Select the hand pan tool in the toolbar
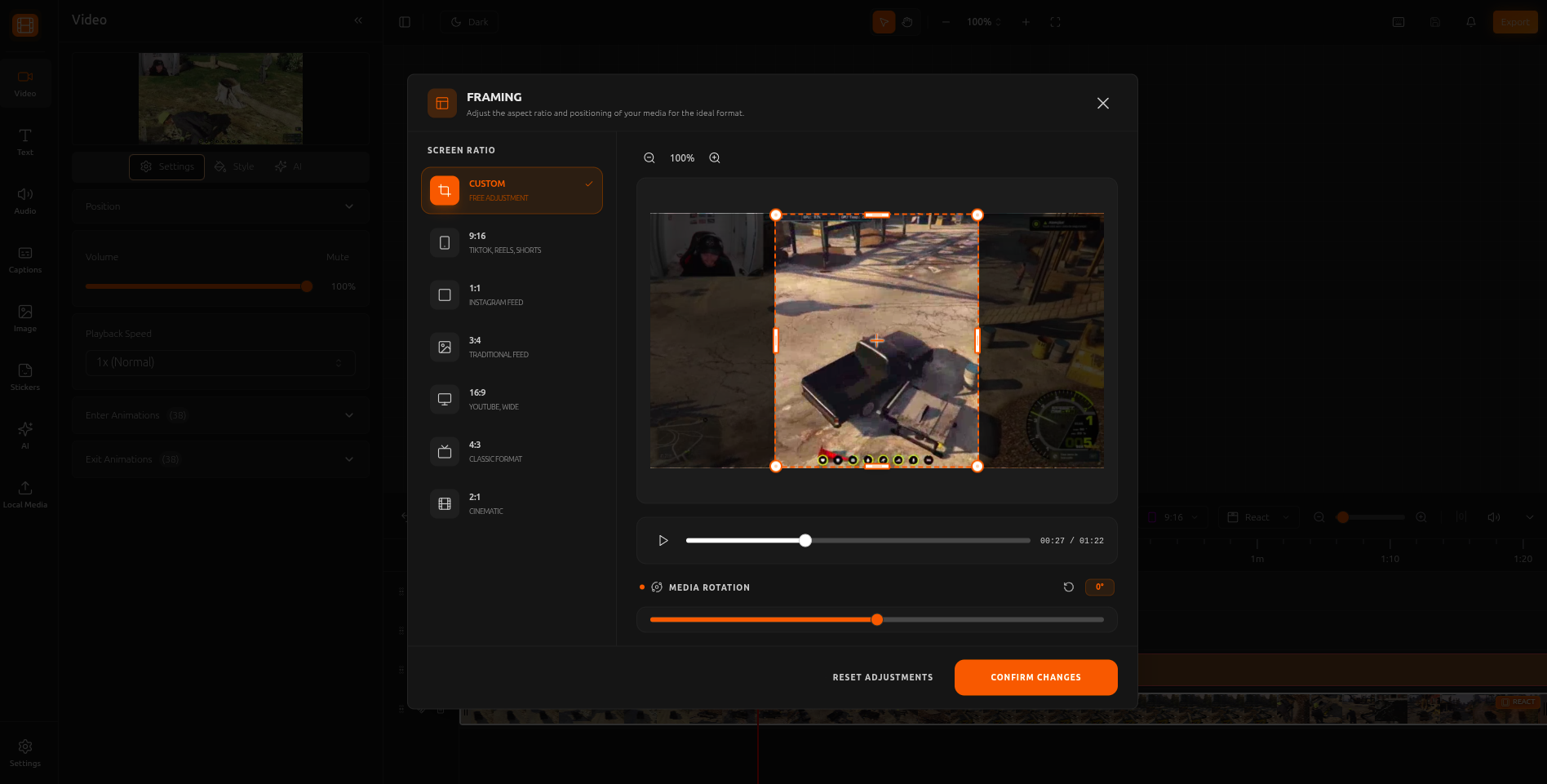The image size is (1547, 784). click(906, 22)
